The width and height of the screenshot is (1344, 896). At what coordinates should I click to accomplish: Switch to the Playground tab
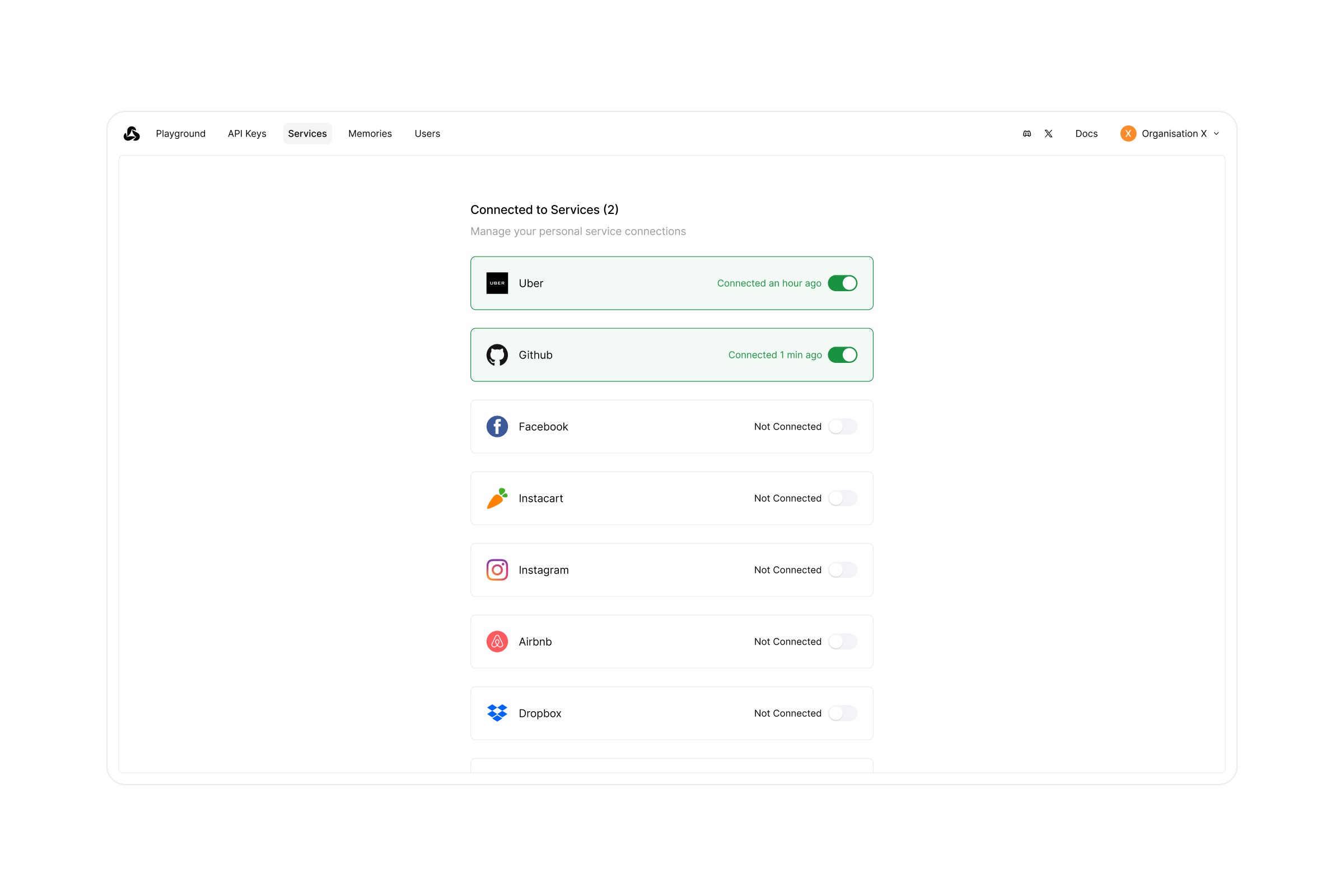180,134
